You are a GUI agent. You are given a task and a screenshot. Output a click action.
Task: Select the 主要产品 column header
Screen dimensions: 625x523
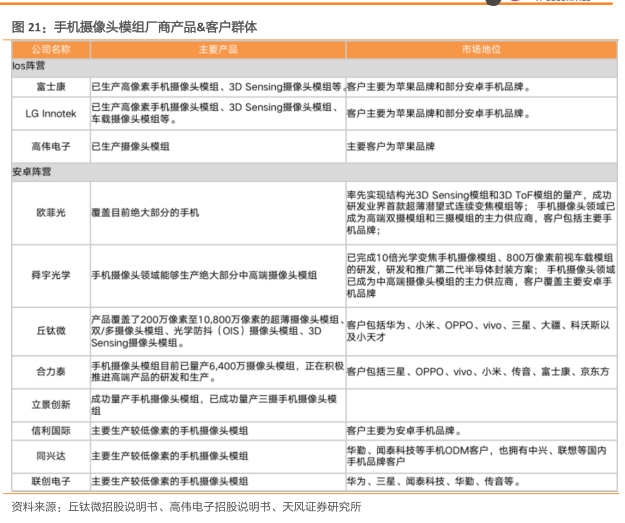217,48
